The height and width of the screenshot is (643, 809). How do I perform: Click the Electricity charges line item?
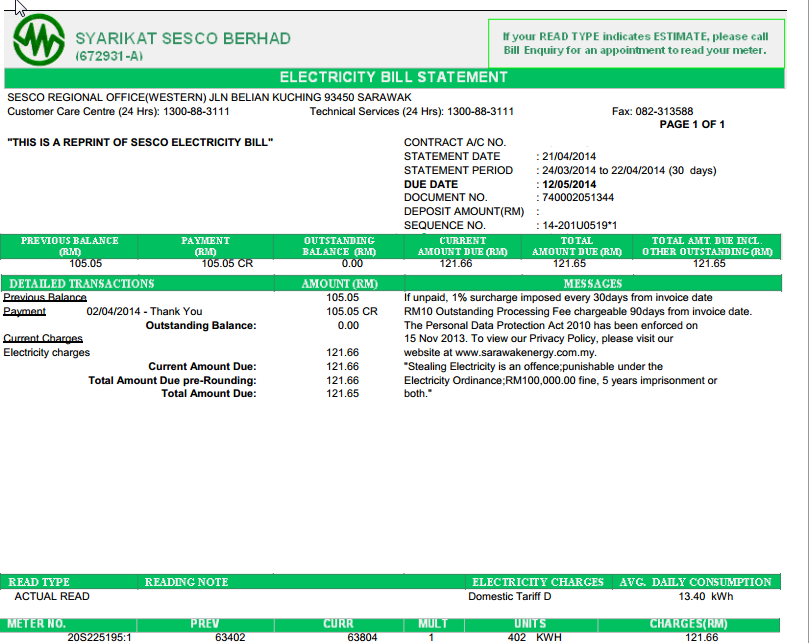(x=46, y=352)
